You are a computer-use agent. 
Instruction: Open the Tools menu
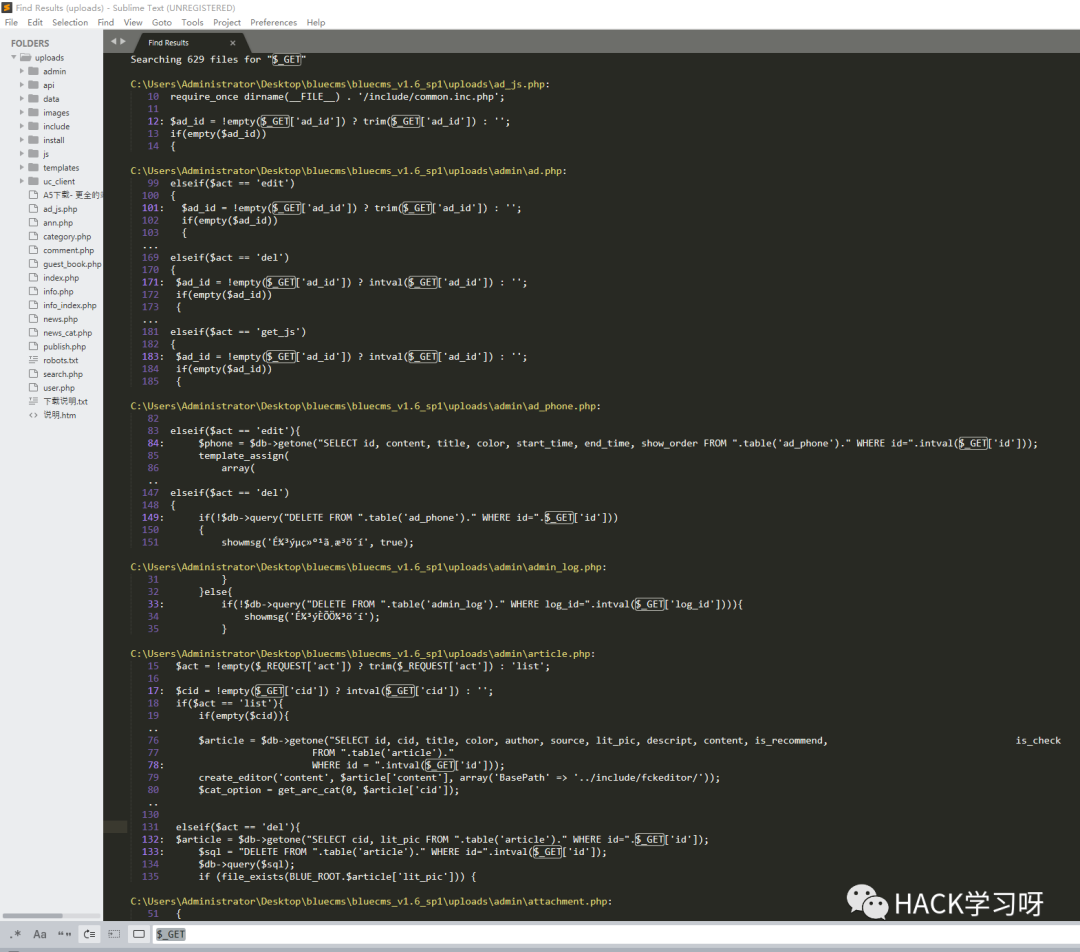coord(192,22)
